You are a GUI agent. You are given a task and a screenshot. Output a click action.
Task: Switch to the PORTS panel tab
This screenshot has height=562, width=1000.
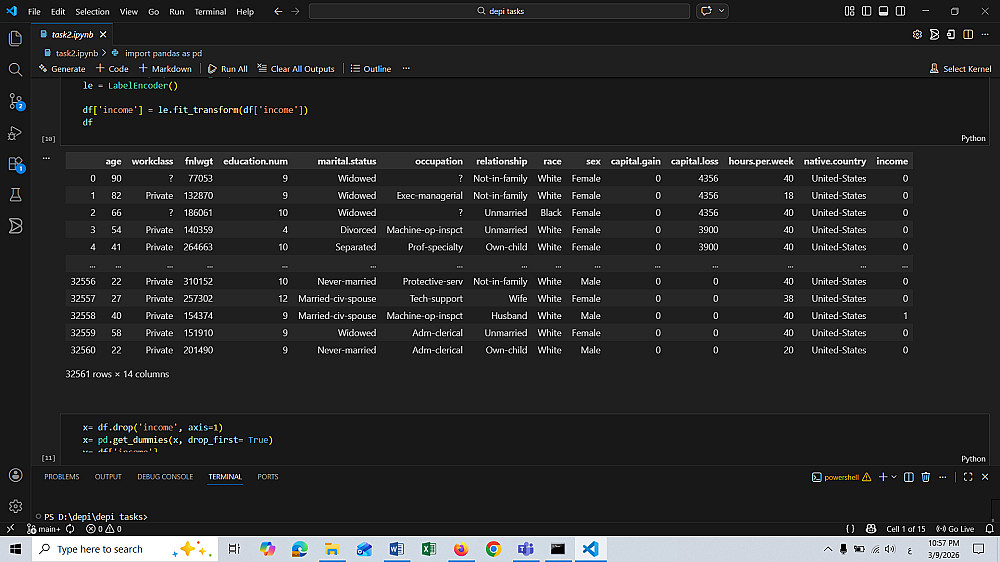coord(268,477)
